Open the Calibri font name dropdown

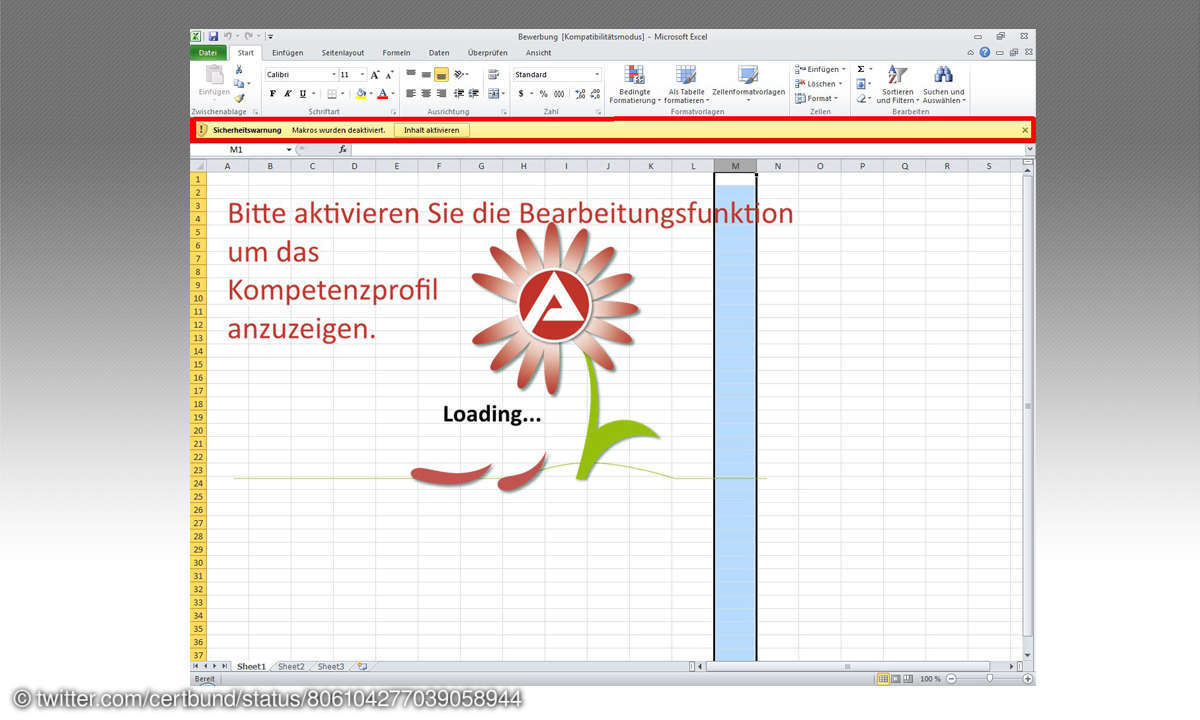coord(334,75)
